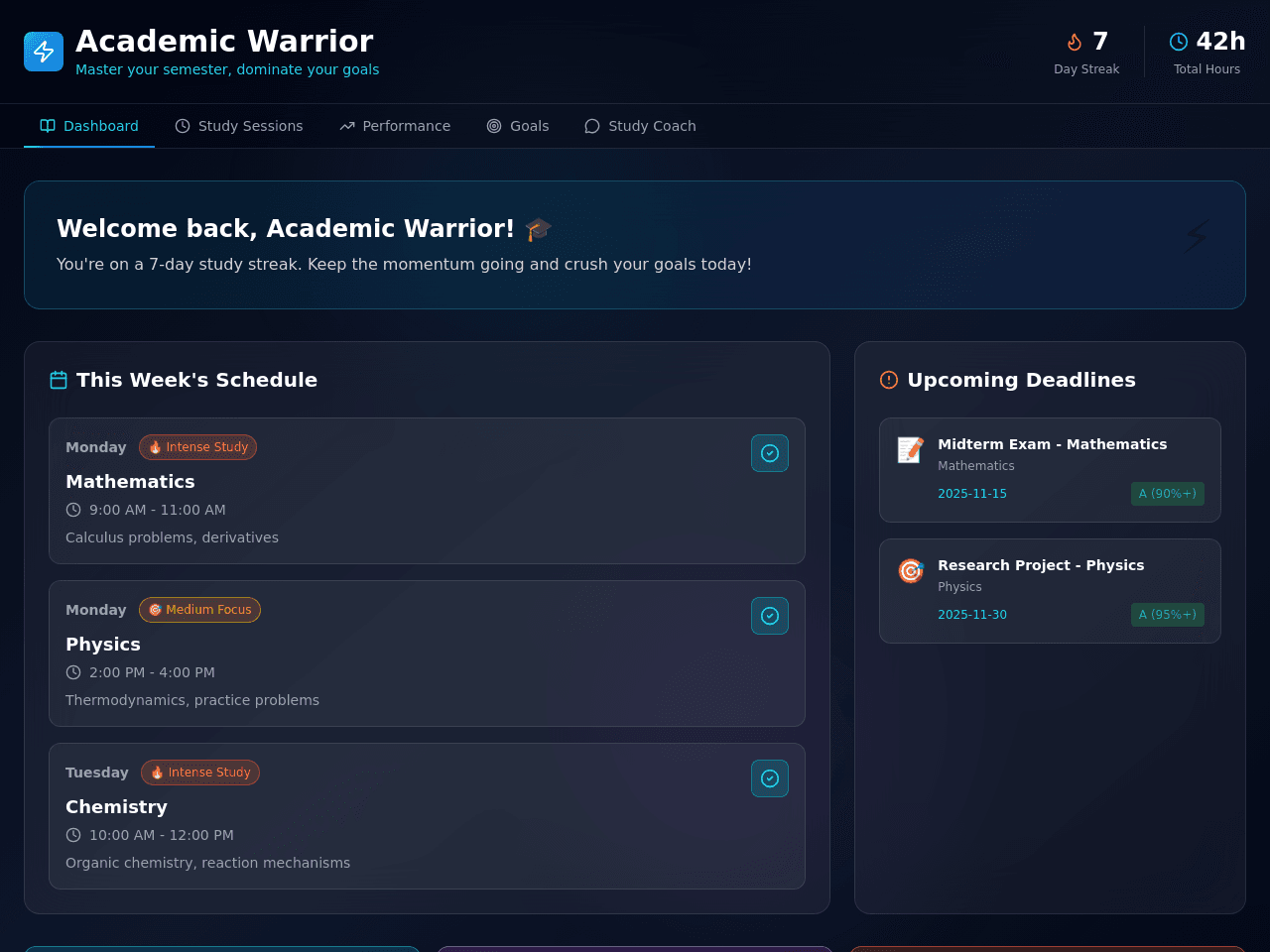Open the Goals tab
The height and width of the screenshot is (952, 1270).
pos(518,126)
